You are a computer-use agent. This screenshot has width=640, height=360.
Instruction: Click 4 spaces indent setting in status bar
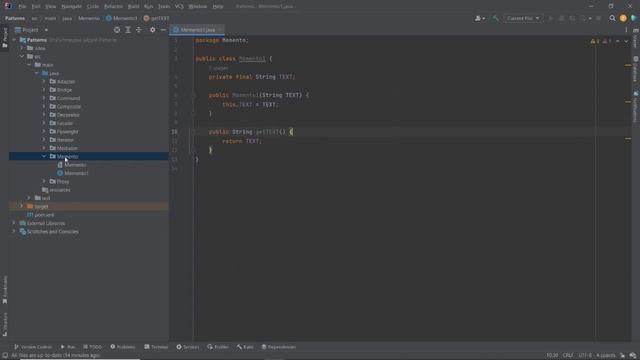pyautogui.click(x=606, y=356)
